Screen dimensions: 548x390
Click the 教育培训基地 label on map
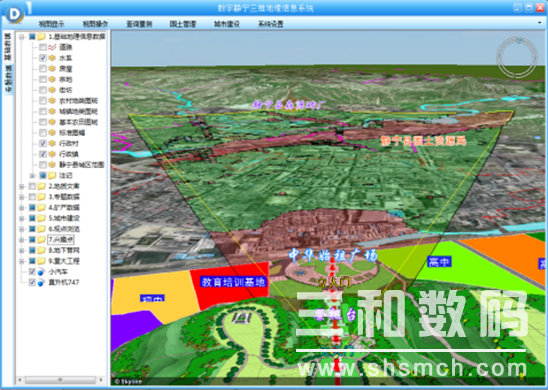[x=233, y=282]
